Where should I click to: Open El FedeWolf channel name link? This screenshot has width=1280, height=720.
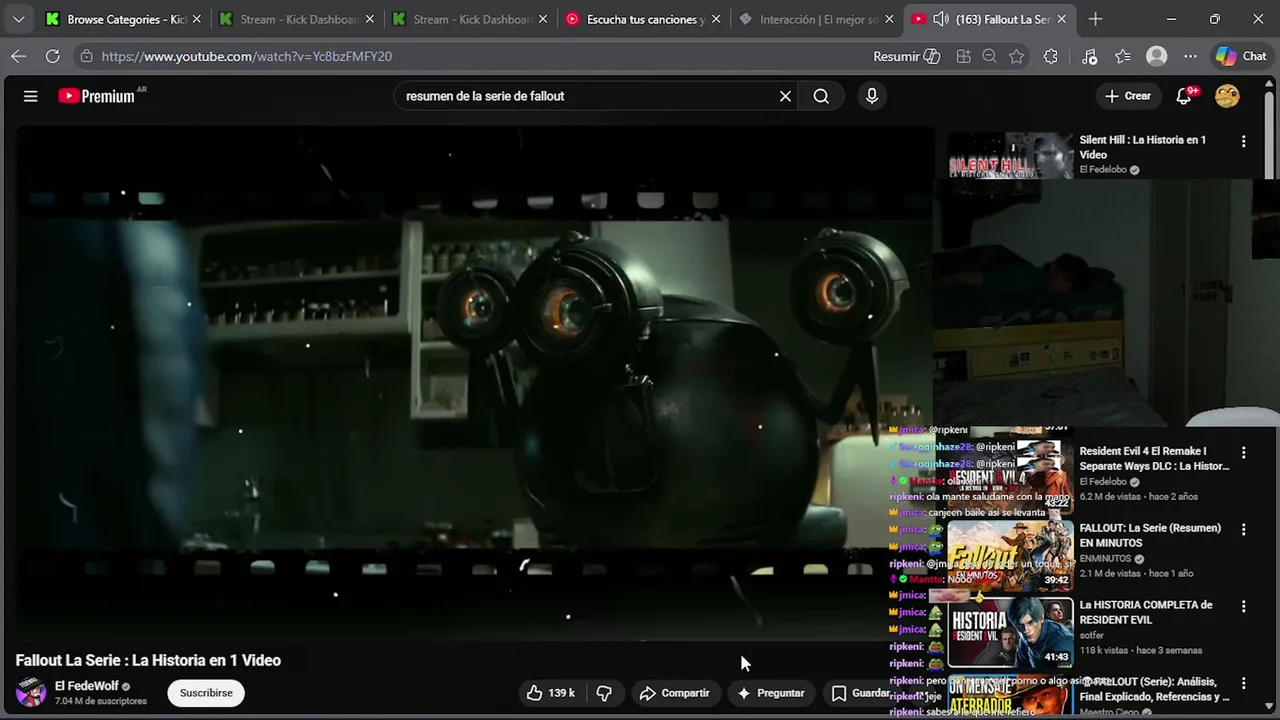pyautogui.click(x=87, y=686)
